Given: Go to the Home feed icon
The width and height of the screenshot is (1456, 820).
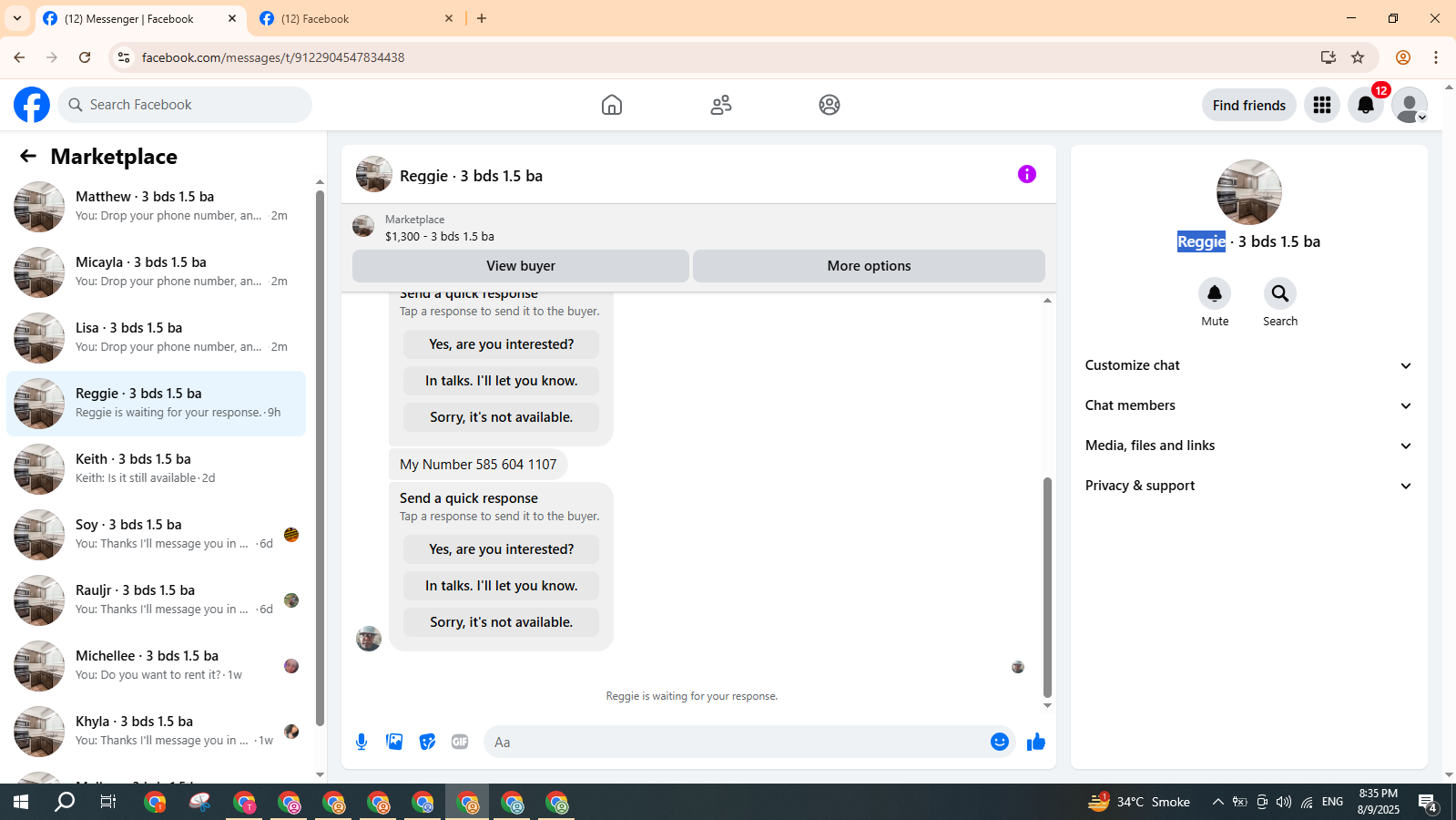Looking at the screenshot, I should 612,105.
